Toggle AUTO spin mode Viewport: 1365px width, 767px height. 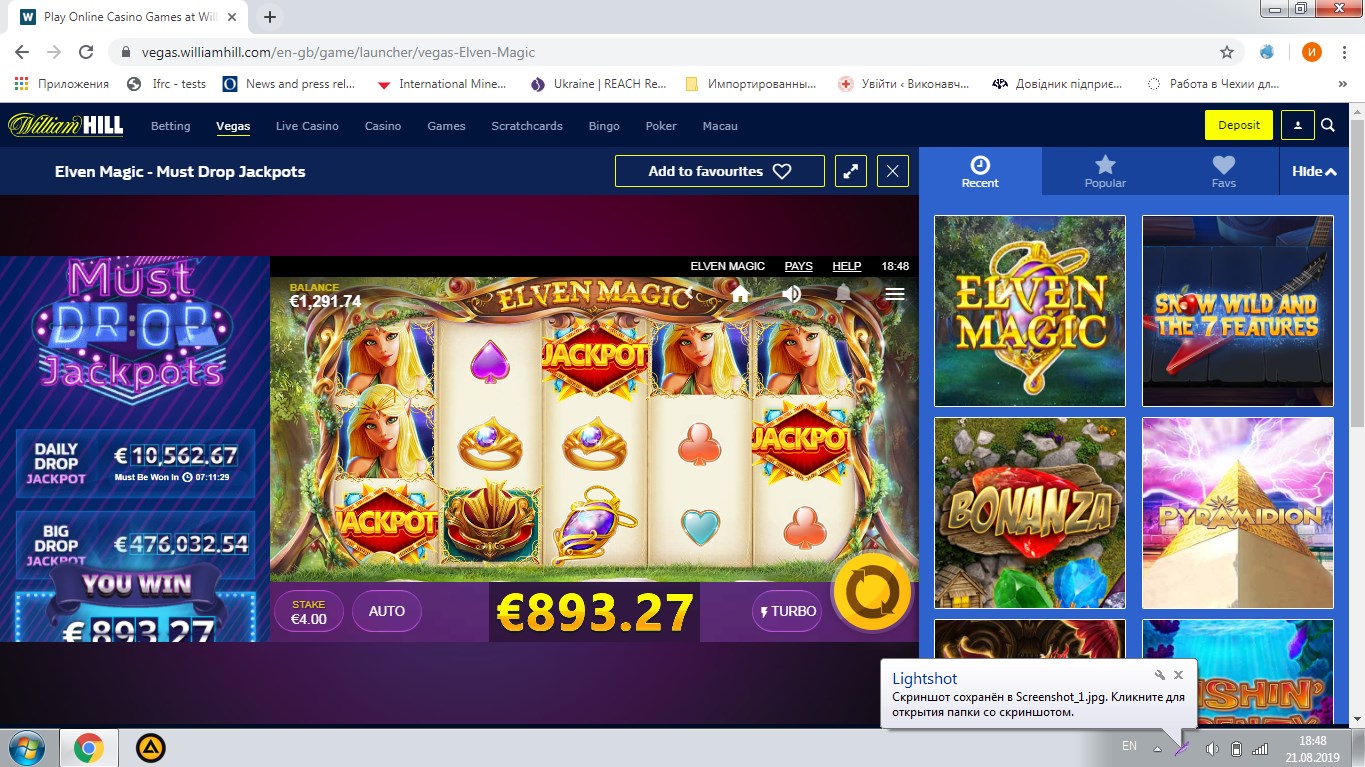click(x=387, y=611)
